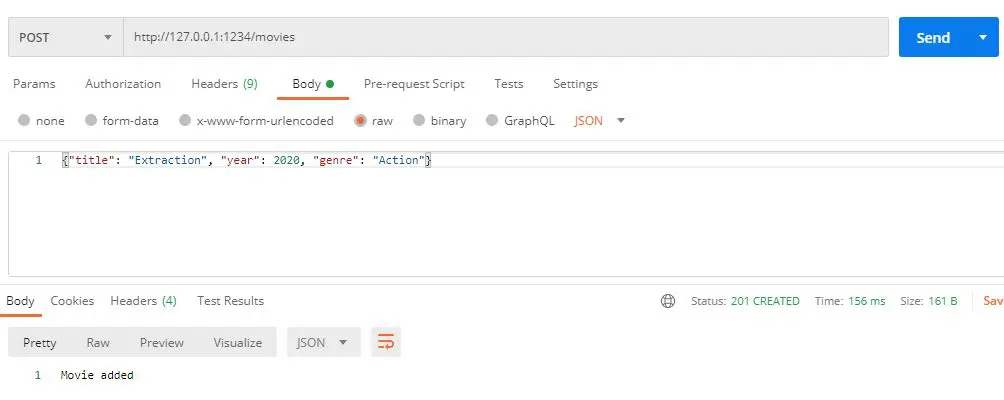
Task: Switch to the Params tab
Action: click(34, 84)
